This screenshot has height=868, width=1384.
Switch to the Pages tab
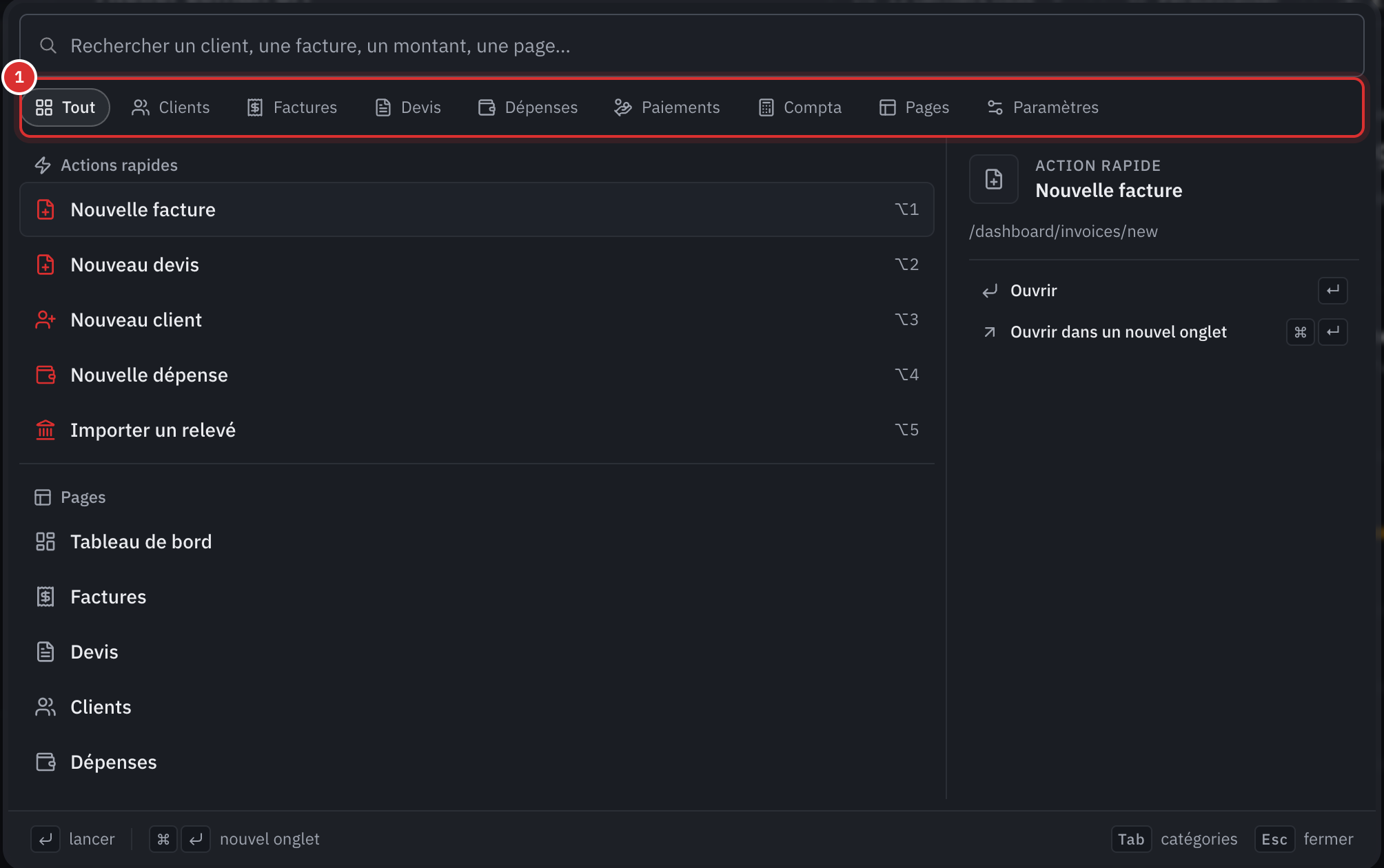[x=914, y=107]
